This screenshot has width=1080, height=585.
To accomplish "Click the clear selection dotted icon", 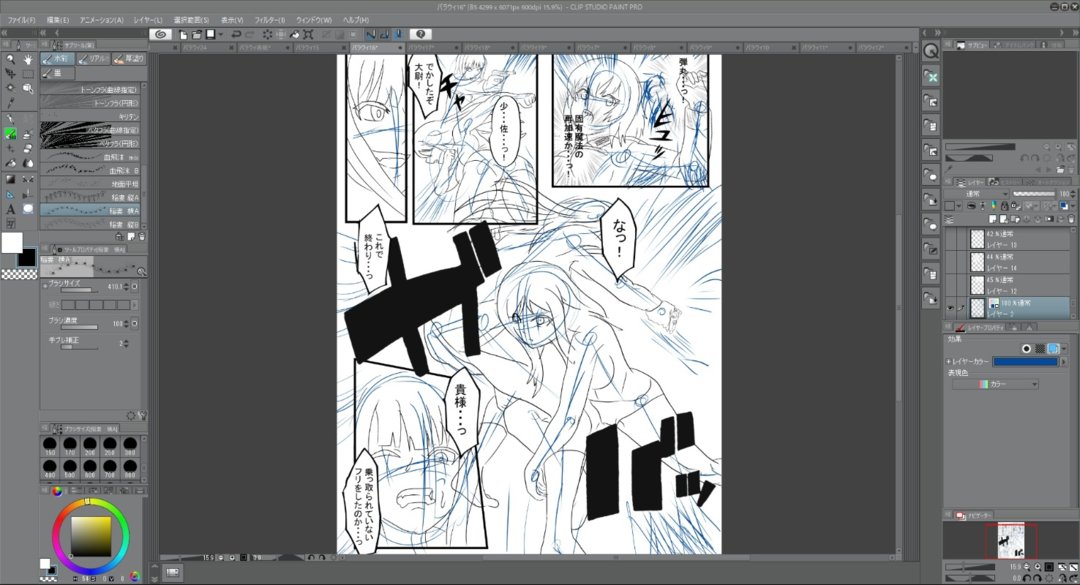I will click(268, 34).
